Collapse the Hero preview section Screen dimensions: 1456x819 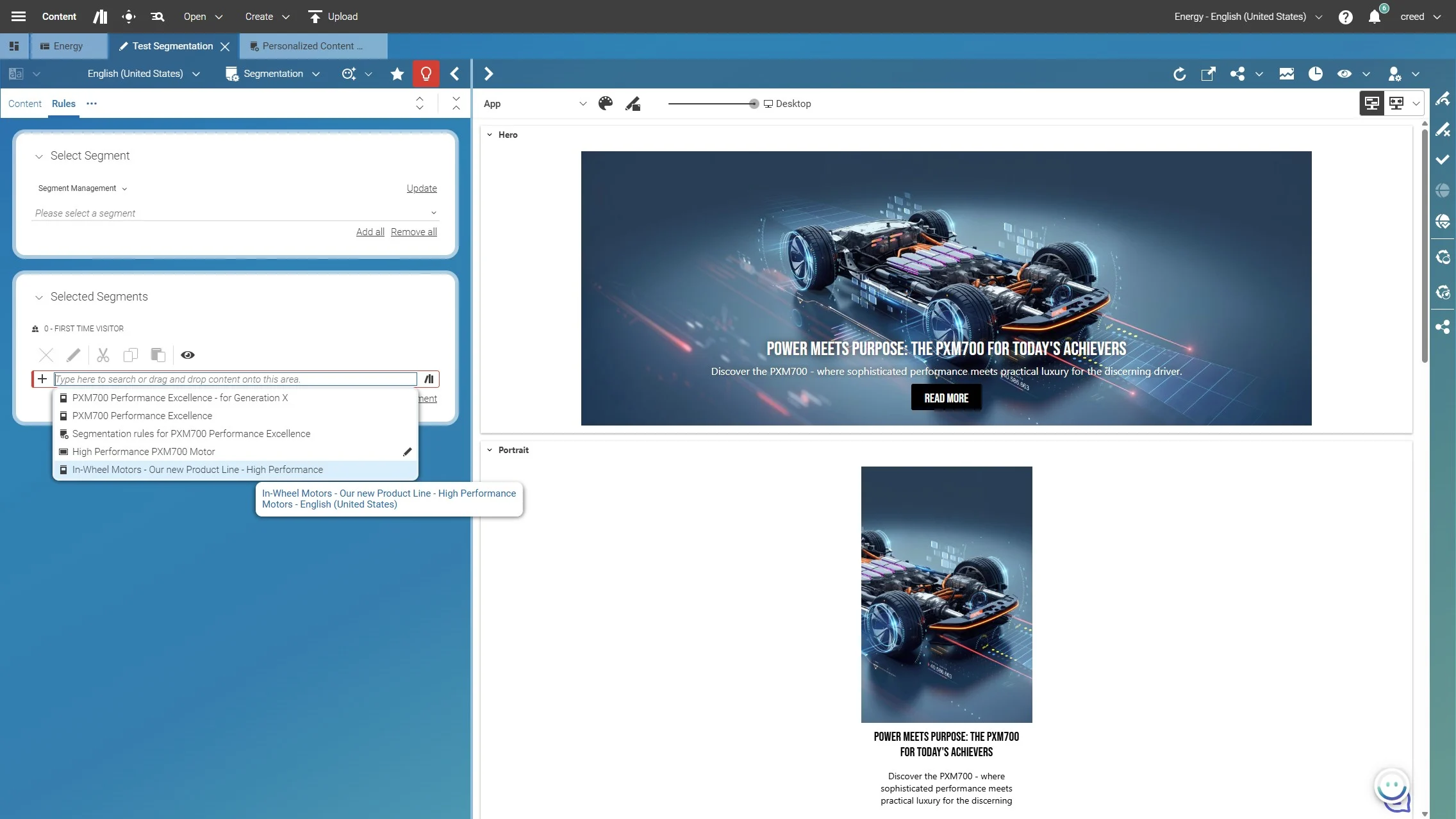click(x=490, y=135)
